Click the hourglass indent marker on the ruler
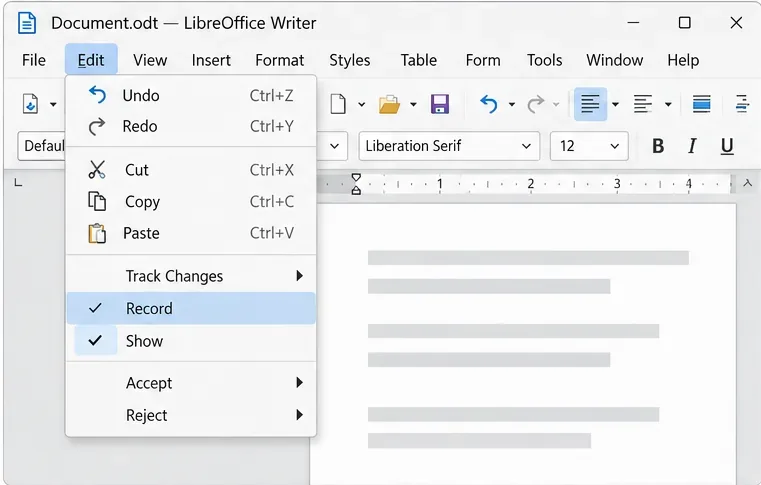The image size is (761, 485). [356, 184]
